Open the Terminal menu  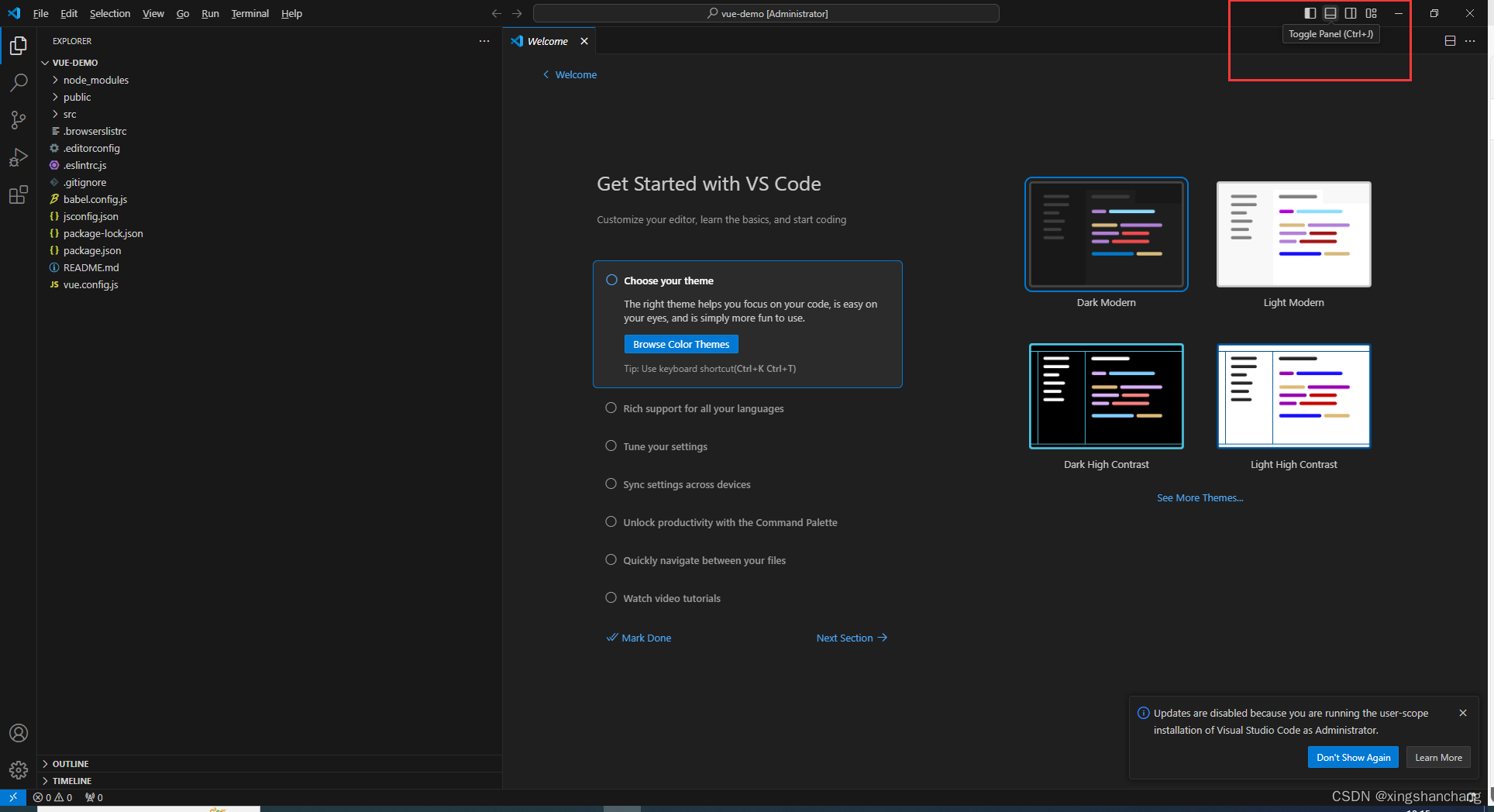tap(250, 13)
